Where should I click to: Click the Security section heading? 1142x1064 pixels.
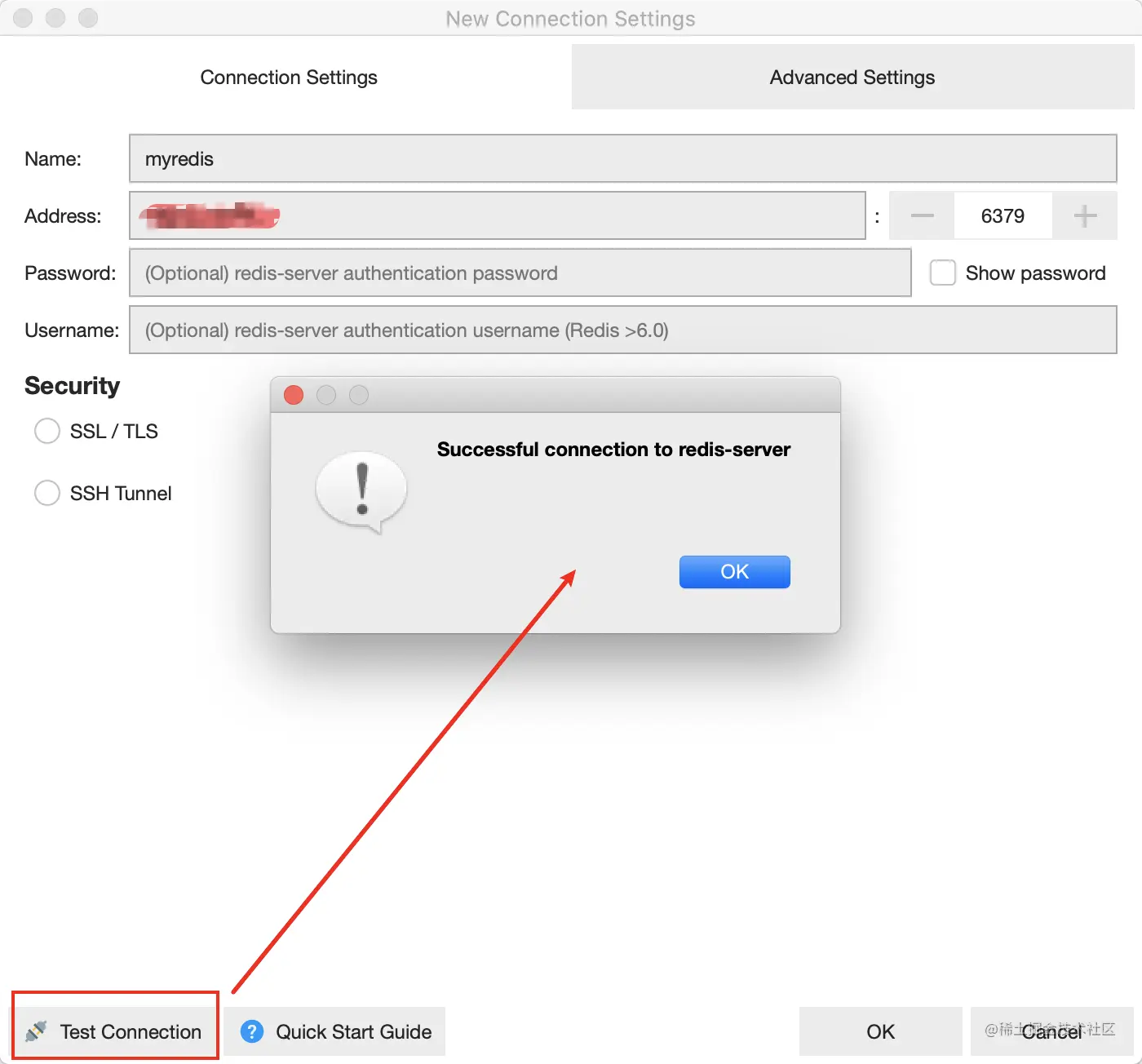coord(73,385)
